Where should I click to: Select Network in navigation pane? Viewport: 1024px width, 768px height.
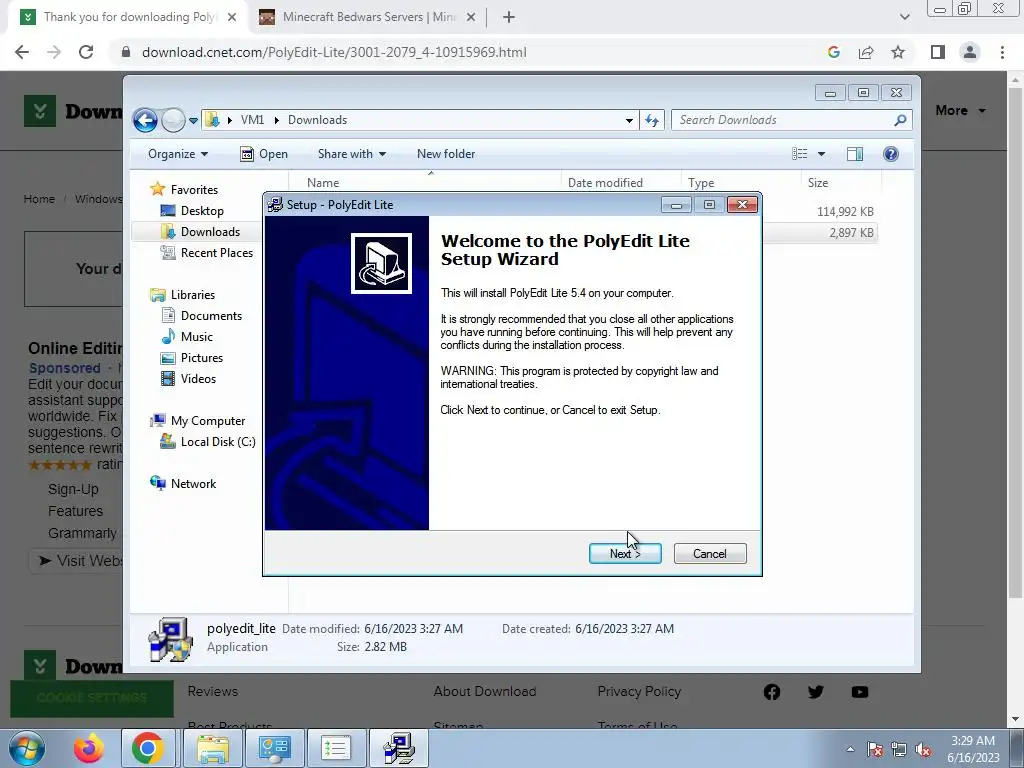(193, 484)
